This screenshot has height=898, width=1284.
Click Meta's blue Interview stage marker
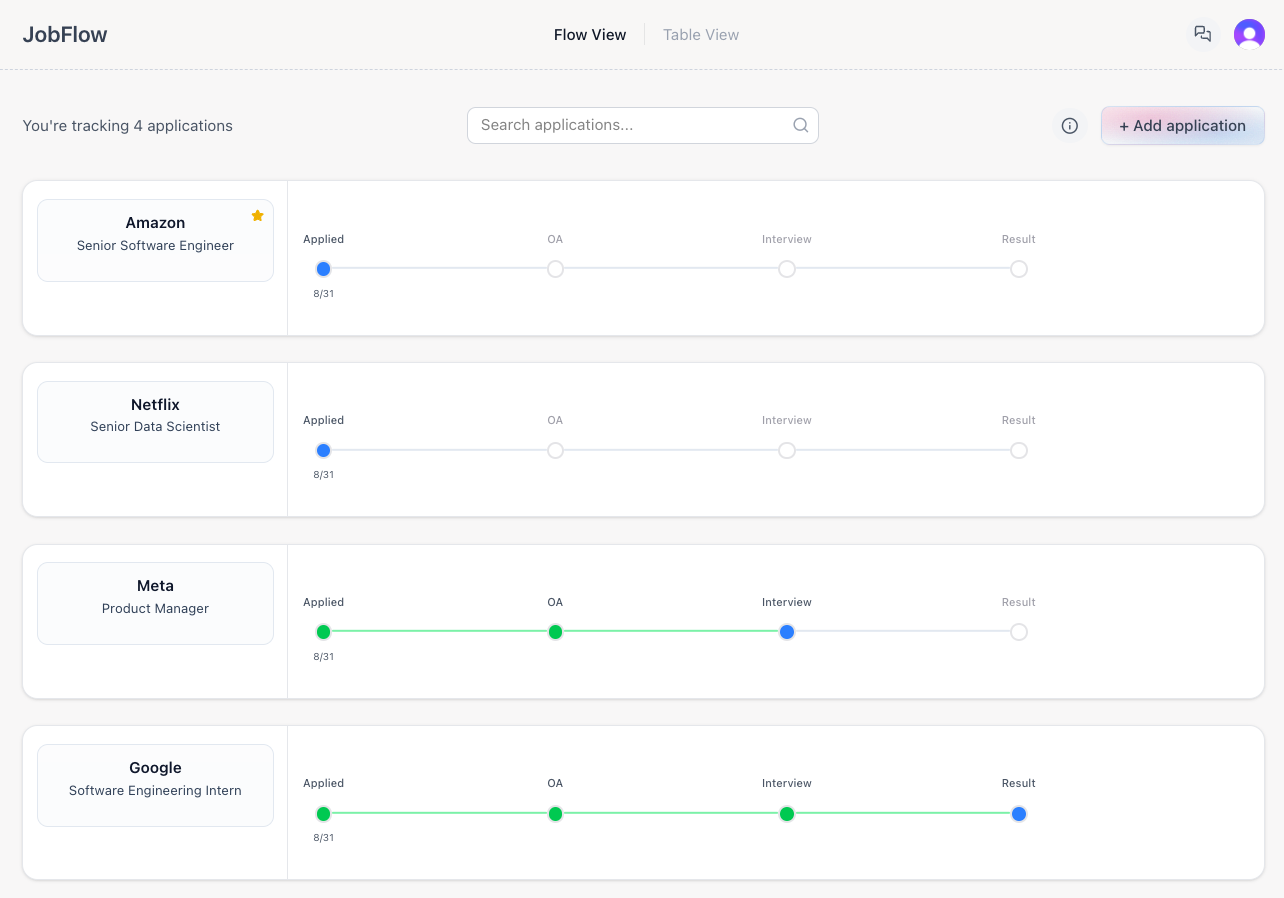[x=787, y=632]
